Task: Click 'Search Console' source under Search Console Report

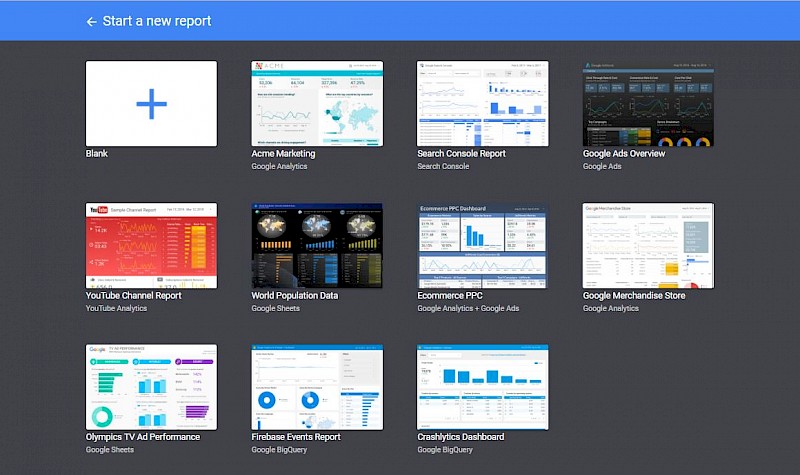Action: (x=443, y=166)
